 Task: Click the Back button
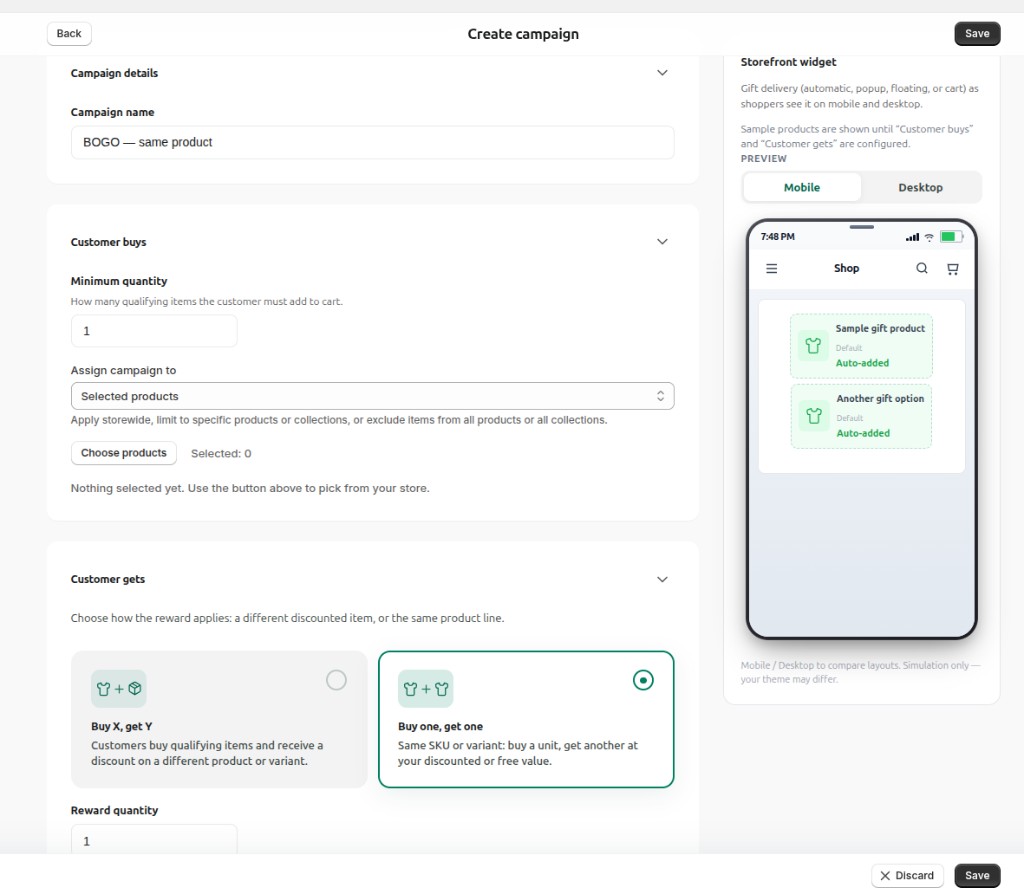[x=68, y=33]
